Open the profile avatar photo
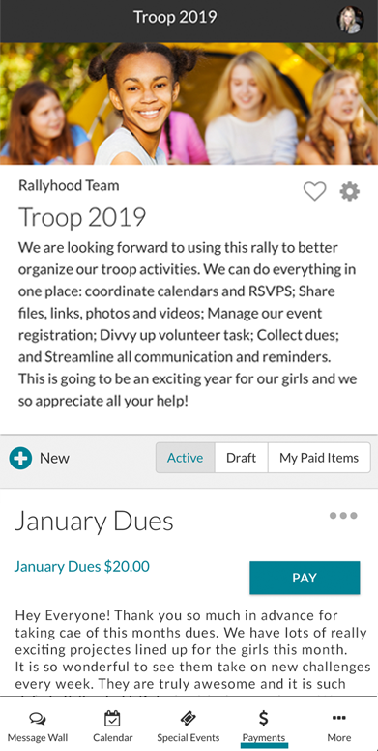The image size is (378, 751). click(350, 20)
